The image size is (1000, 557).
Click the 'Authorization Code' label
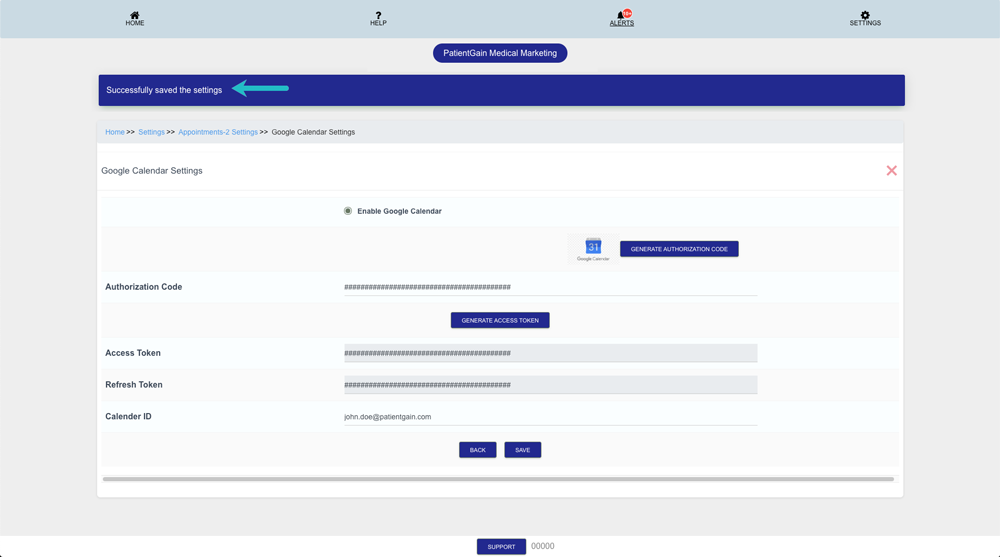click(143, 287)
